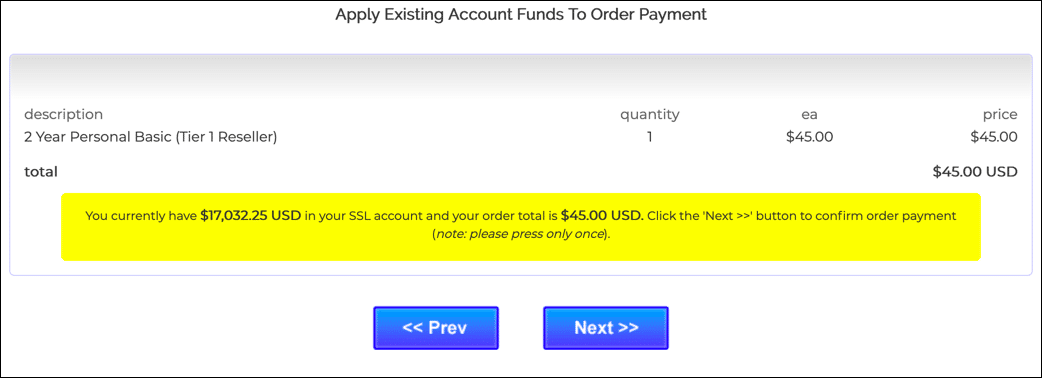Click the Next >> button
This screenshot has height=378, width=1042.
tap(605, 328)
